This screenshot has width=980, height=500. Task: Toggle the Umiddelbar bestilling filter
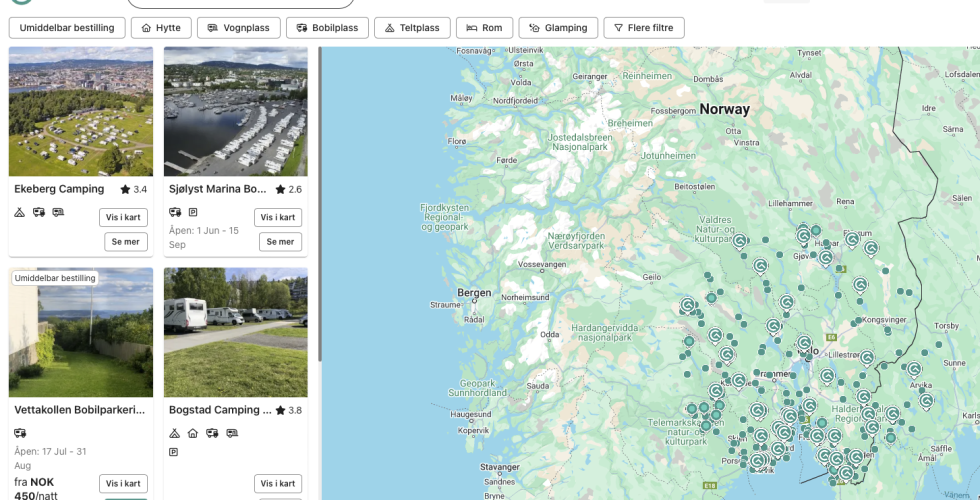[x=67, y=28]
